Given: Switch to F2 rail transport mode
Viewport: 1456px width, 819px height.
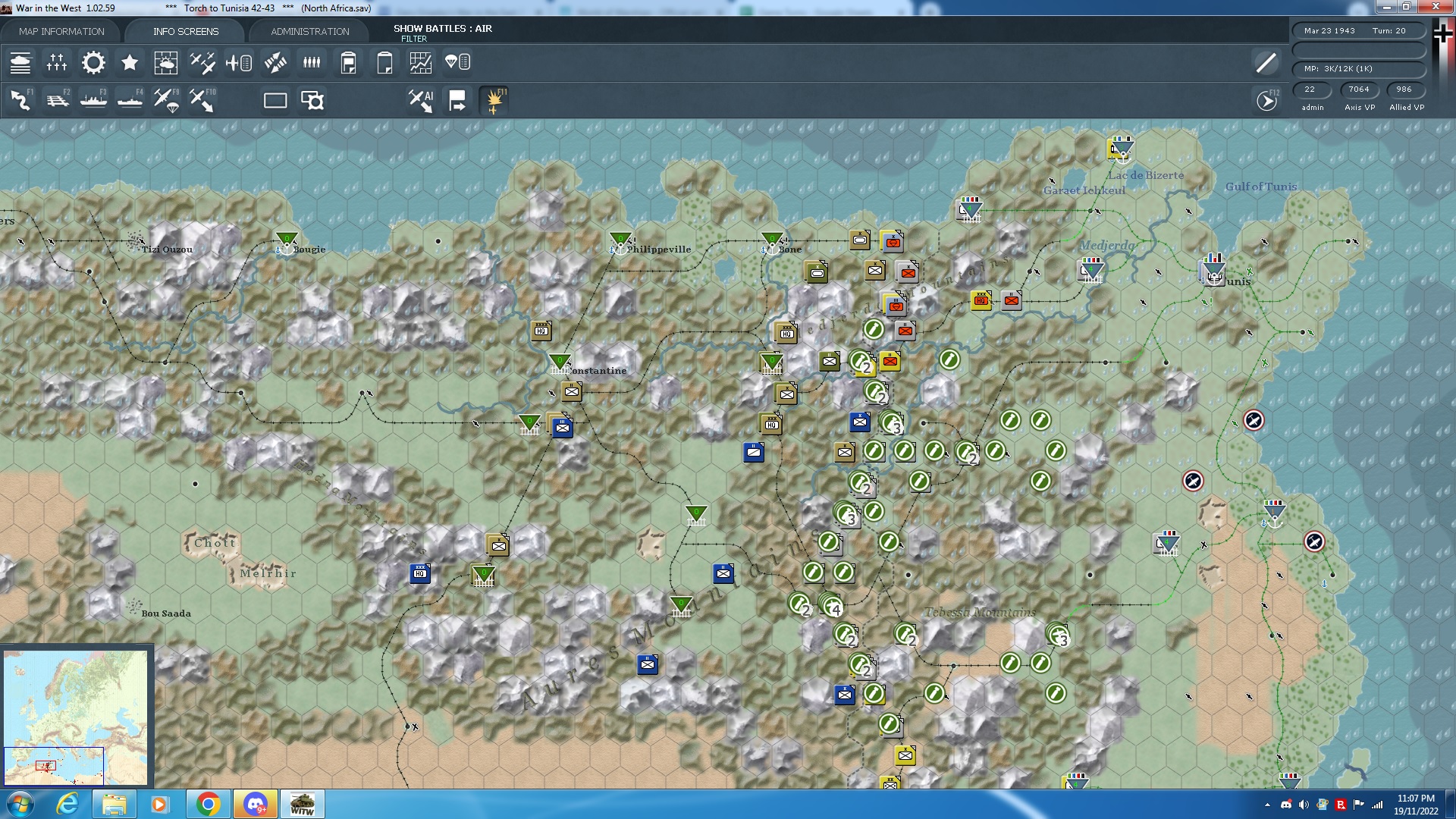Looking at the screenshot, I should [57, 99].
